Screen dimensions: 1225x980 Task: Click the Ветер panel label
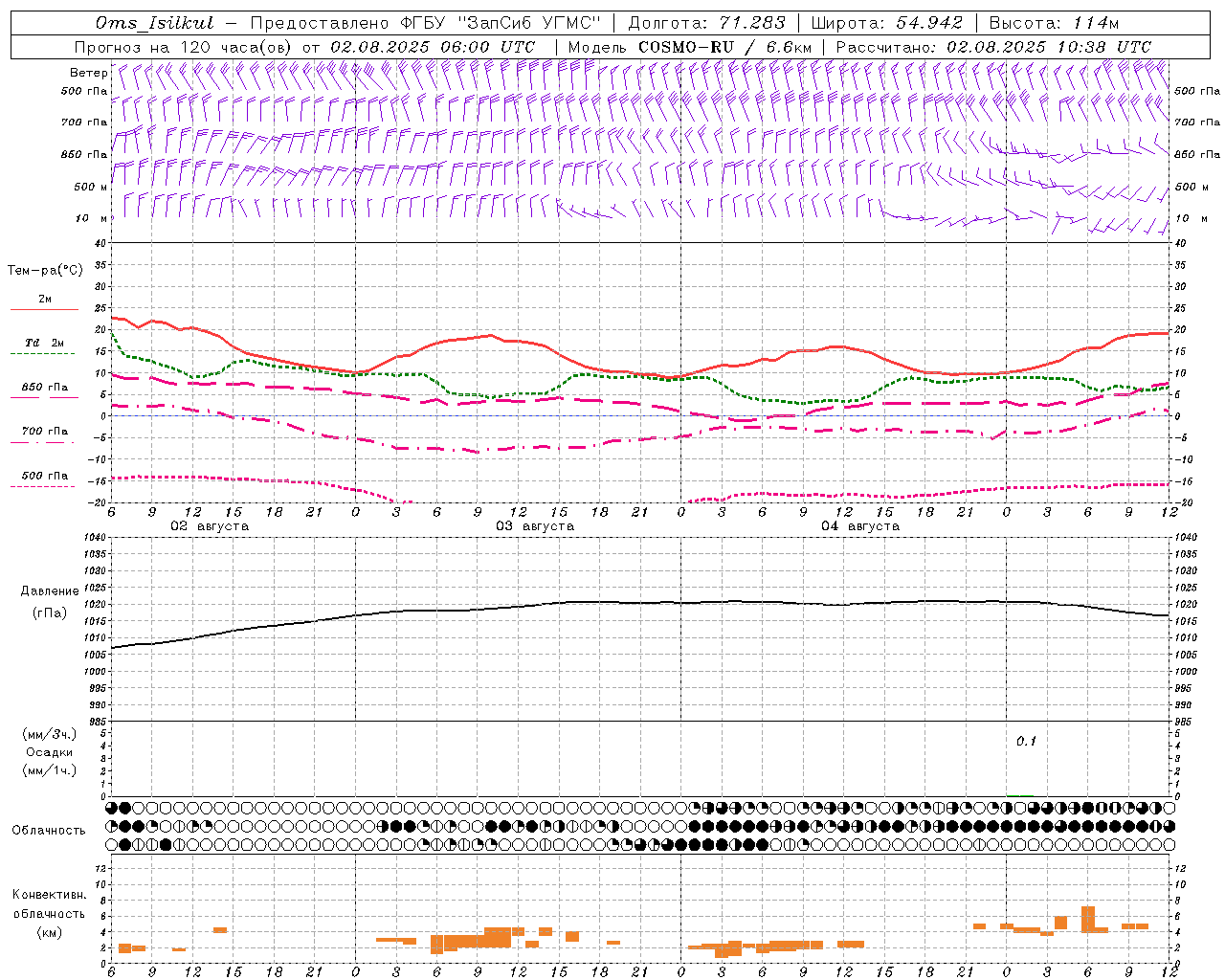(88, 73)
